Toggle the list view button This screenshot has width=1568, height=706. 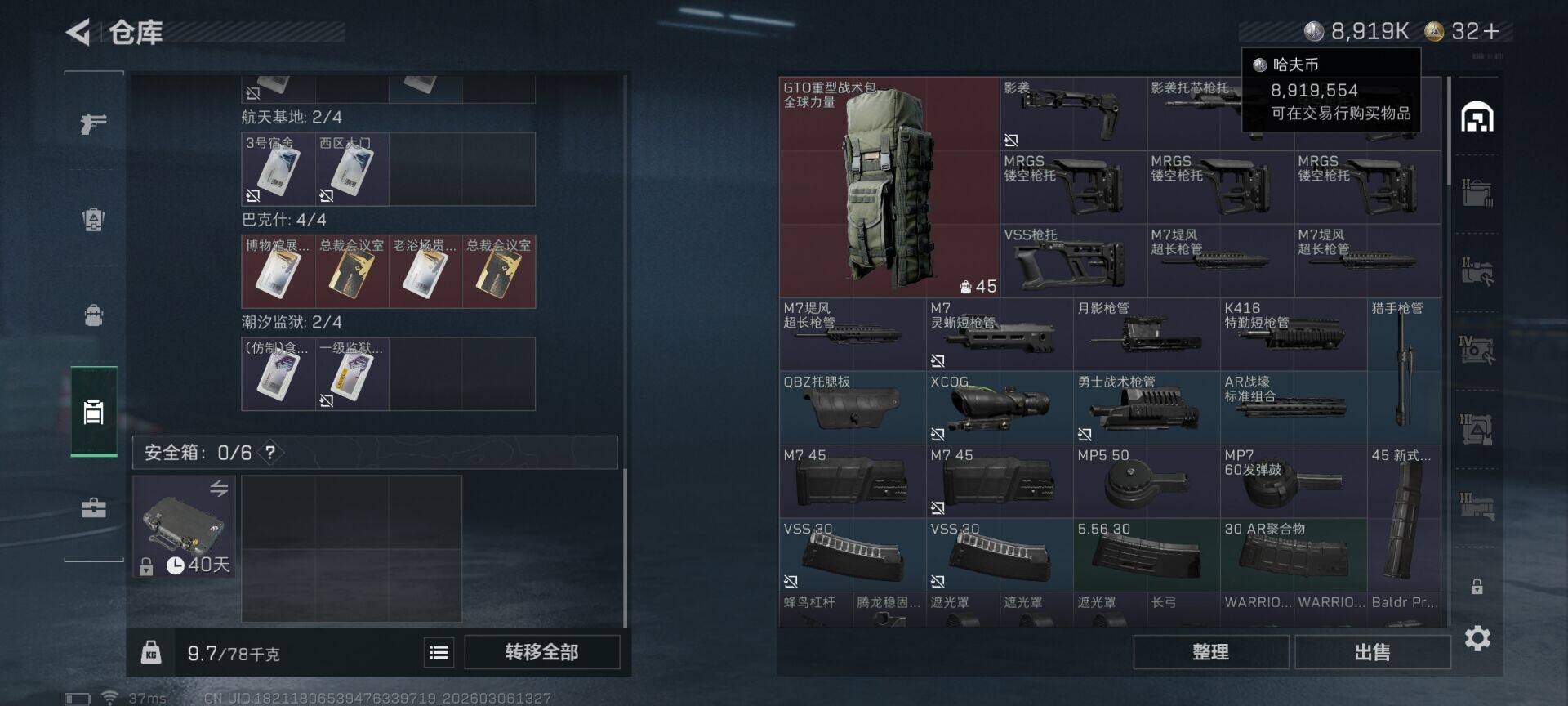439,652
